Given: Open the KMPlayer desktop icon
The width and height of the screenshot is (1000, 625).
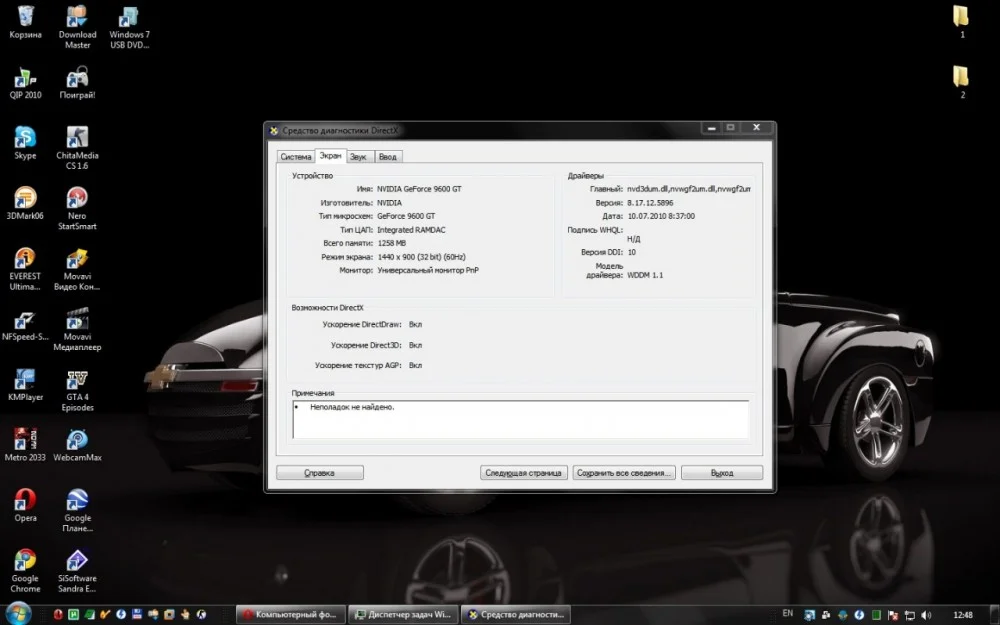Looking at the screenshot, I should pos(25,380).
